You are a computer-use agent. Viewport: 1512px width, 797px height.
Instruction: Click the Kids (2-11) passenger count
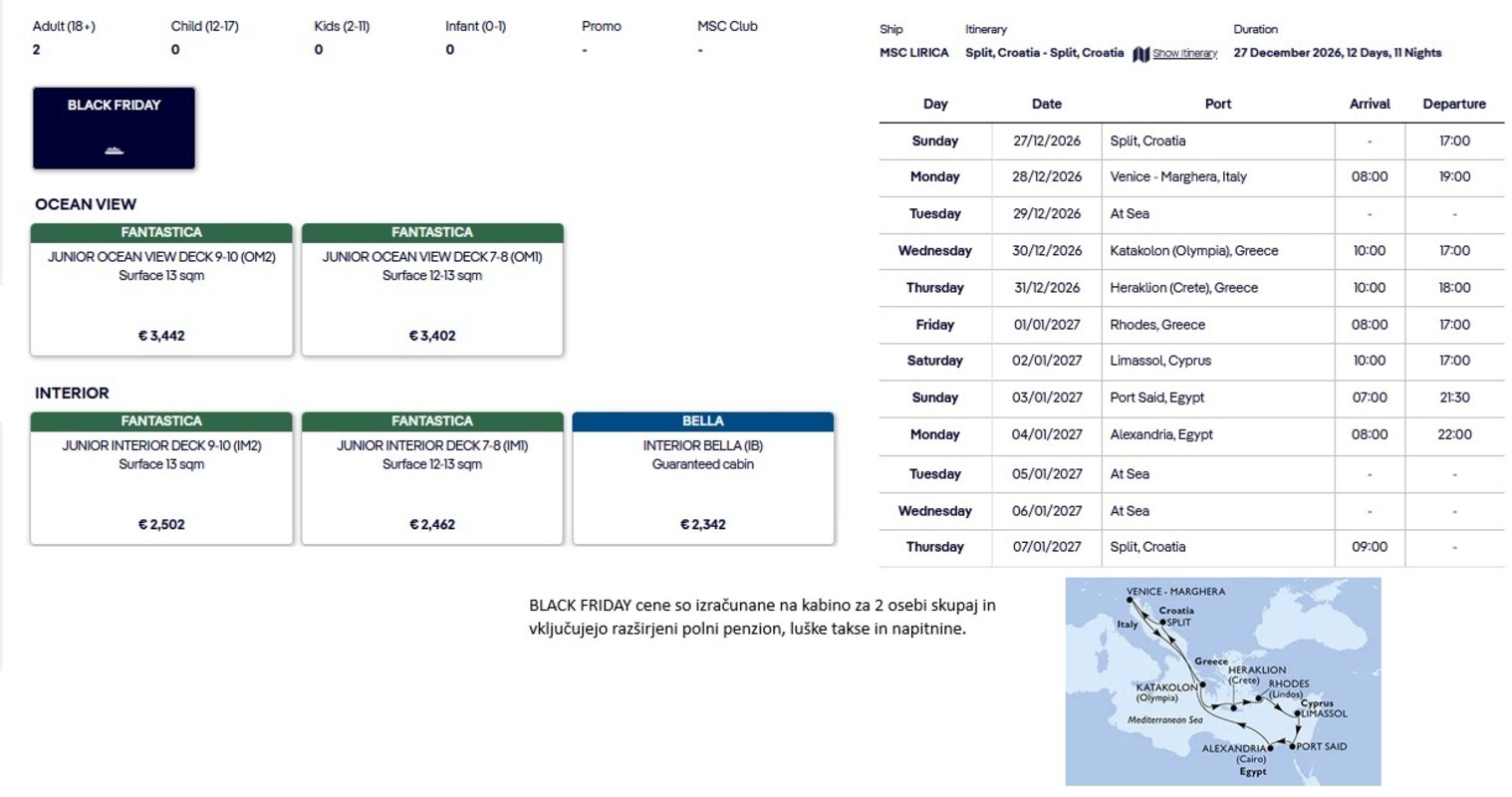point(319,50)
